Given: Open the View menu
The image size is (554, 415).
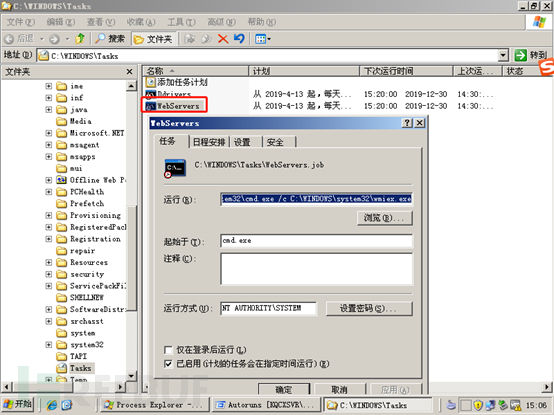Looking at the screenshot, I should [x=101, y=22].
